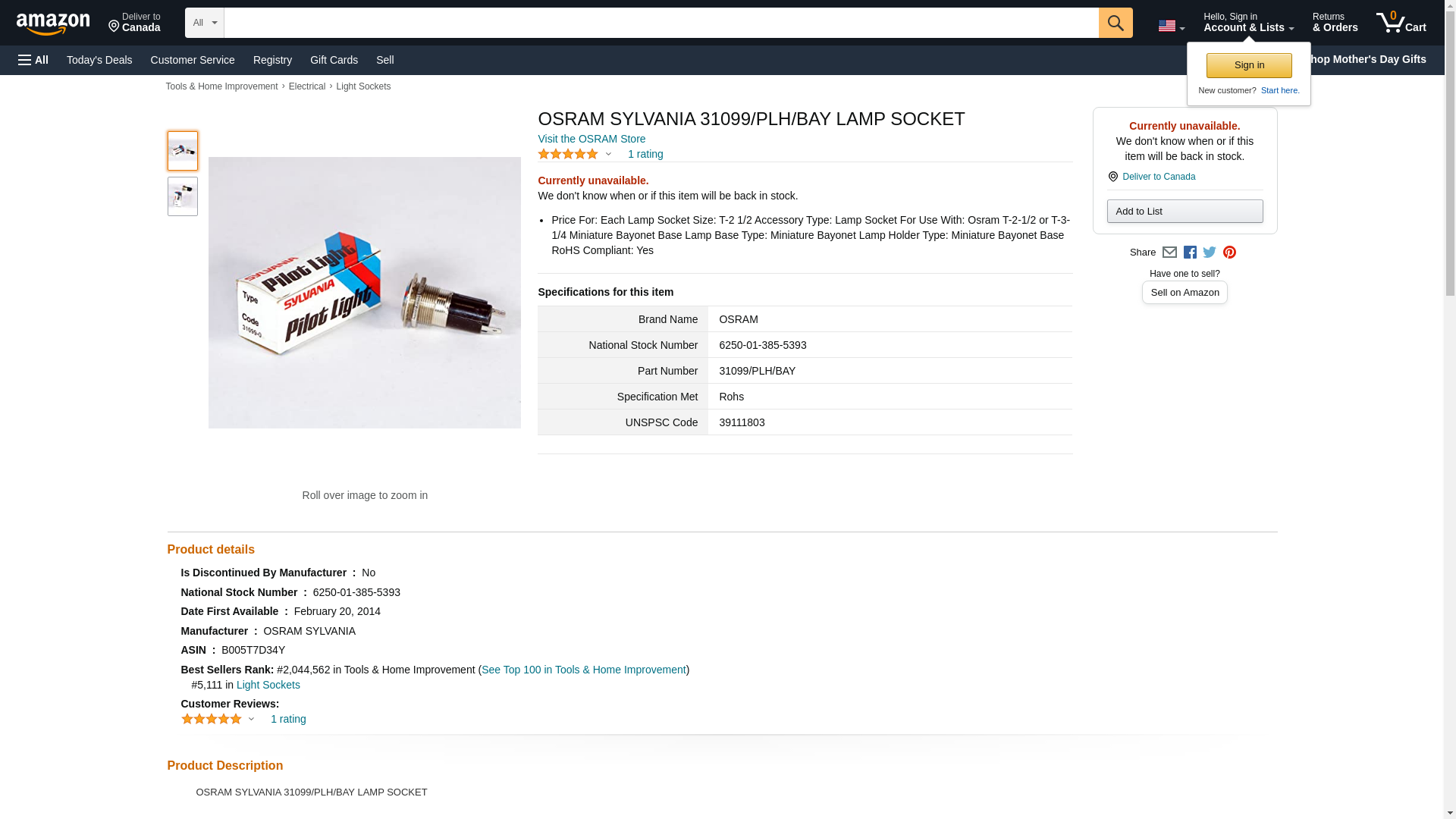Open Today's Deals menu item
This screenshot has height=819, width=1456.
(x=99, y=60)
